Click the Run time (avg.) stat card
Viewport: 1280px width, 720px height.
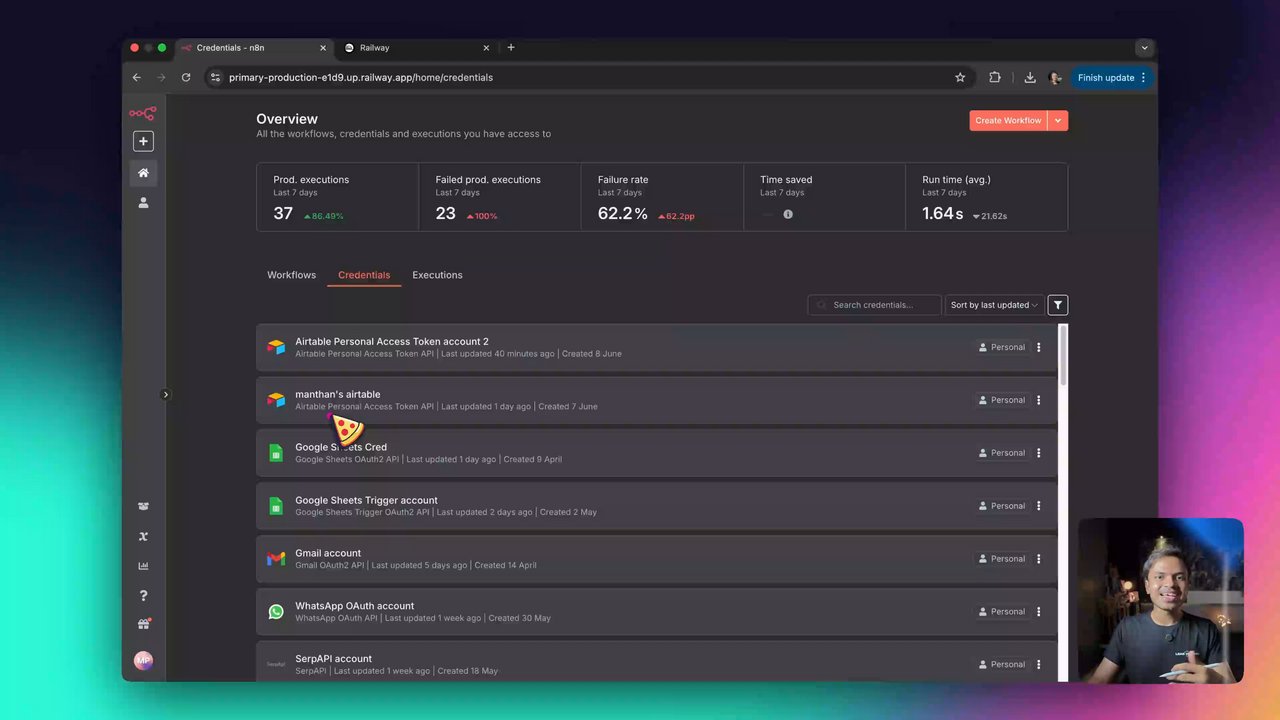coord(986,197)
